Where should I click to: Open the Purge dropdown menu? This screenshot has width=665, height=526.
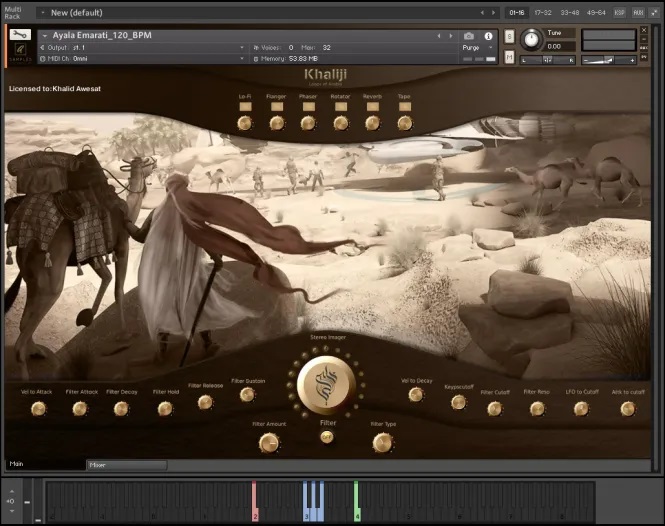[x=473, y=47]
